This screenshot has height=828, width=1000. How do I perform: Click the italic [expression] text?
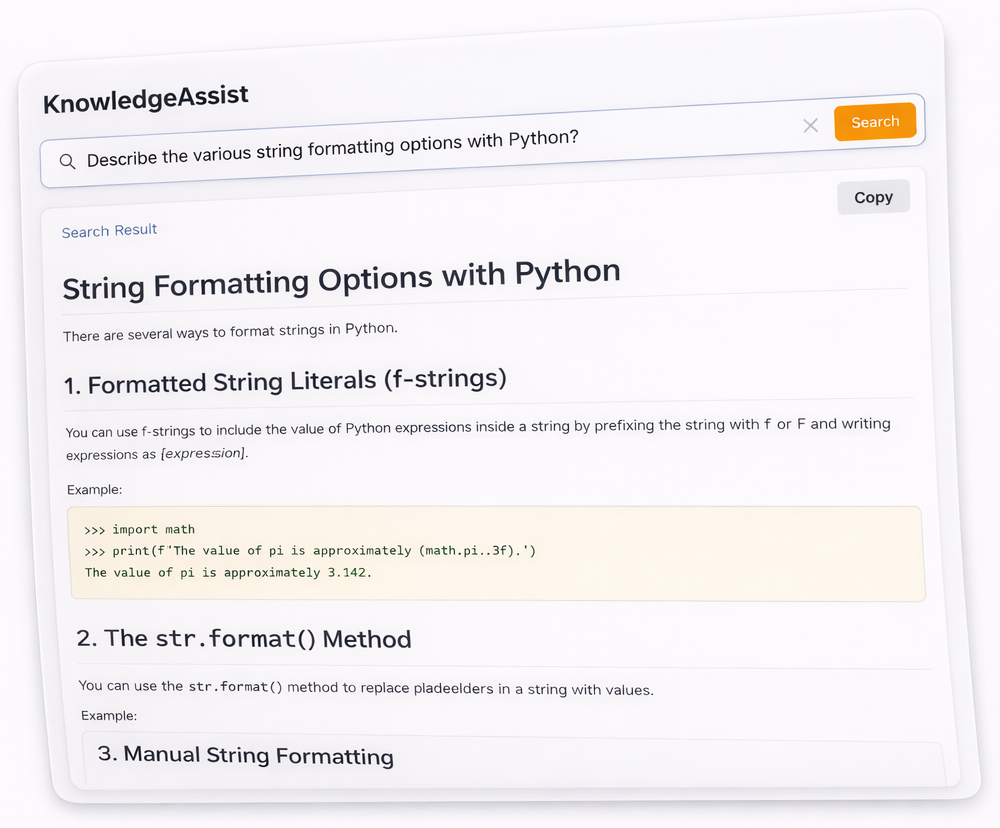pyautogui.click(x=202, y=454)
